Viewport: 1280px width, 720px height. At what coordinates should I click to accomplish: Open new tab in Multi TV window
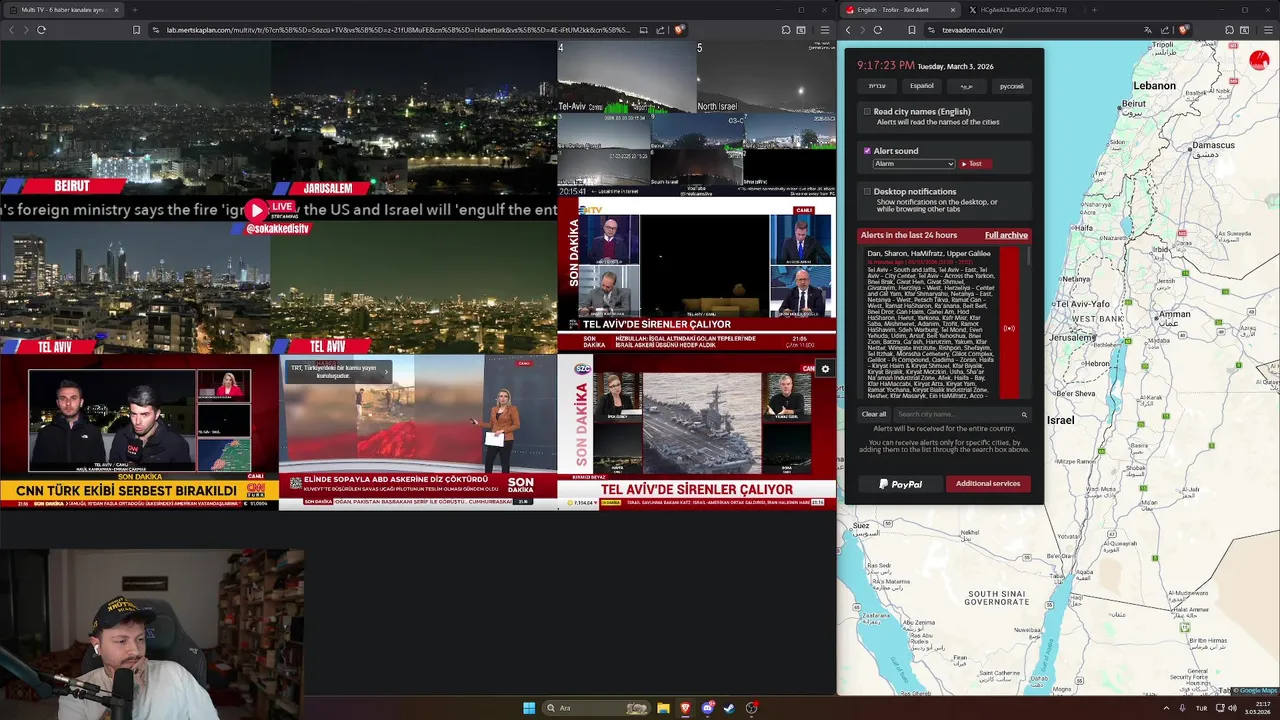coord(134,10)
